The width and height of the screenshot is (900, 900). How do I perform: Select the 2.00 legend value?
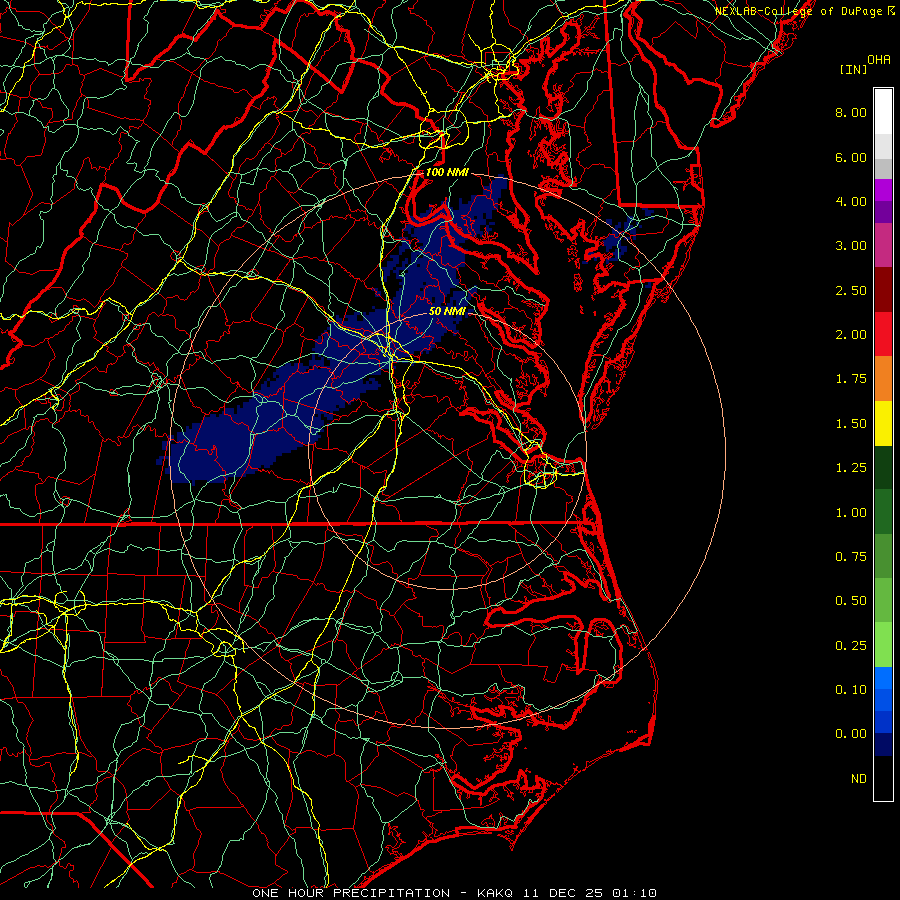[851, 335]
